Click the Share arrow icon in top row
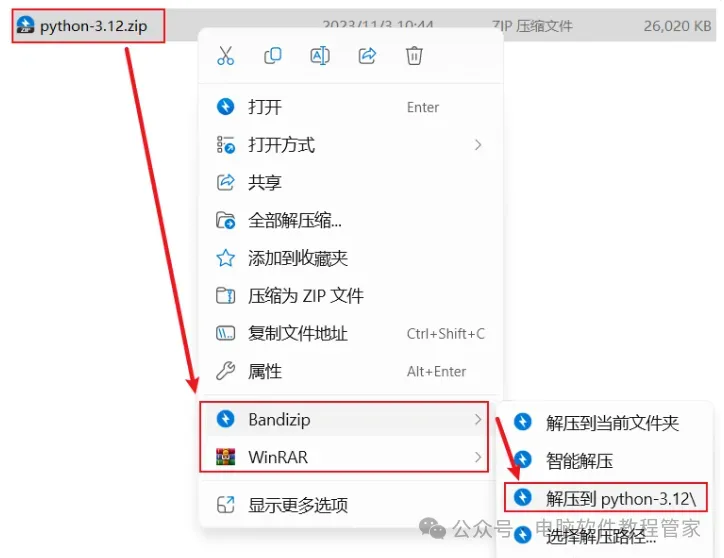 pyautogui.click(x=367, y=56)
